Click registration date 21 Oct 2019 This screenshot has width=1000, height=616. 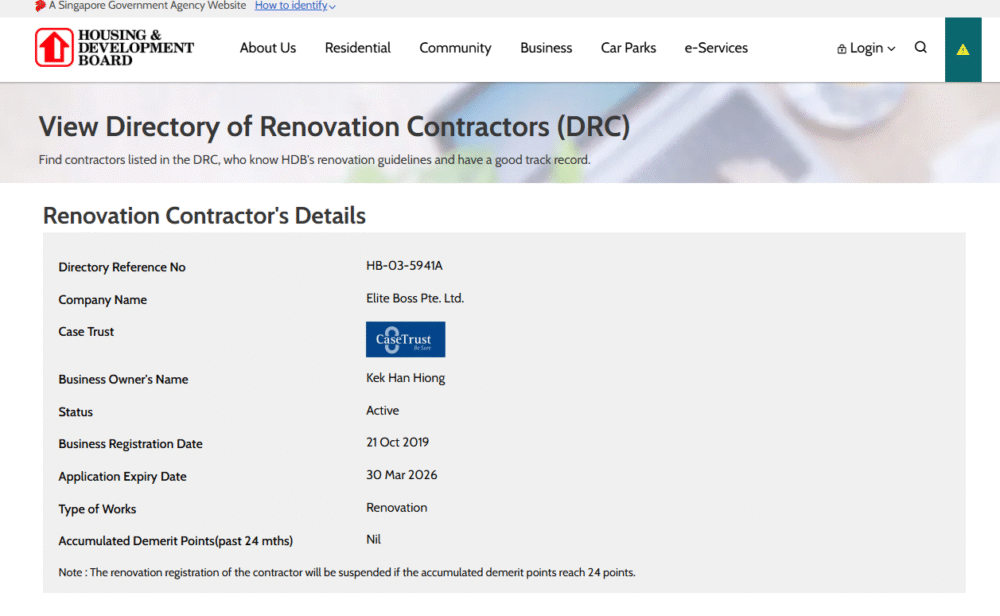tap(397, 442)
